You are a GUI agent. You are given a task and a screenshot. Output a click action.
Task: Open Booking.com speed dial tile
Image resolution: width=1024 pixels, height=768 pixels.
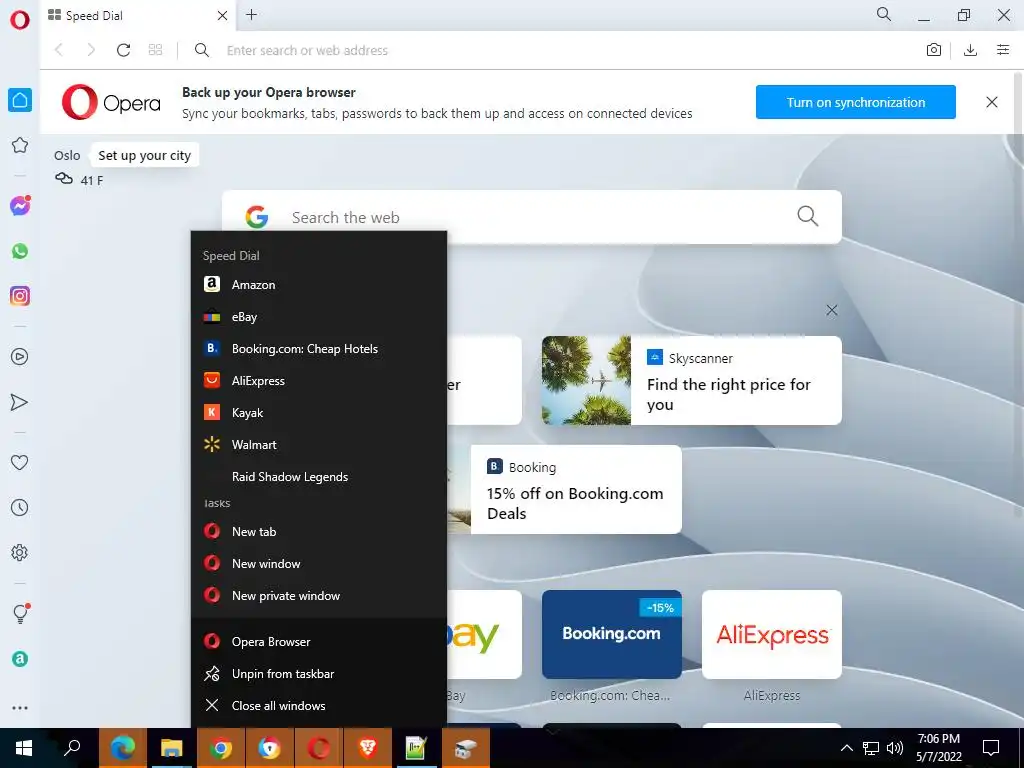coord(611,634)
